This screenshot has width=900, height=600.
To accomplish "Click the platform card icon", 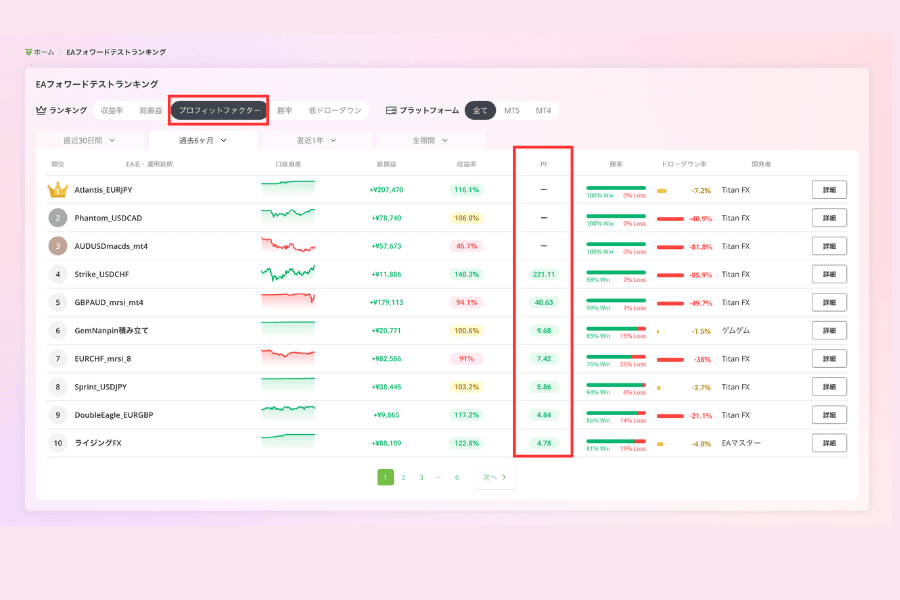I will [x=391, y=110].
